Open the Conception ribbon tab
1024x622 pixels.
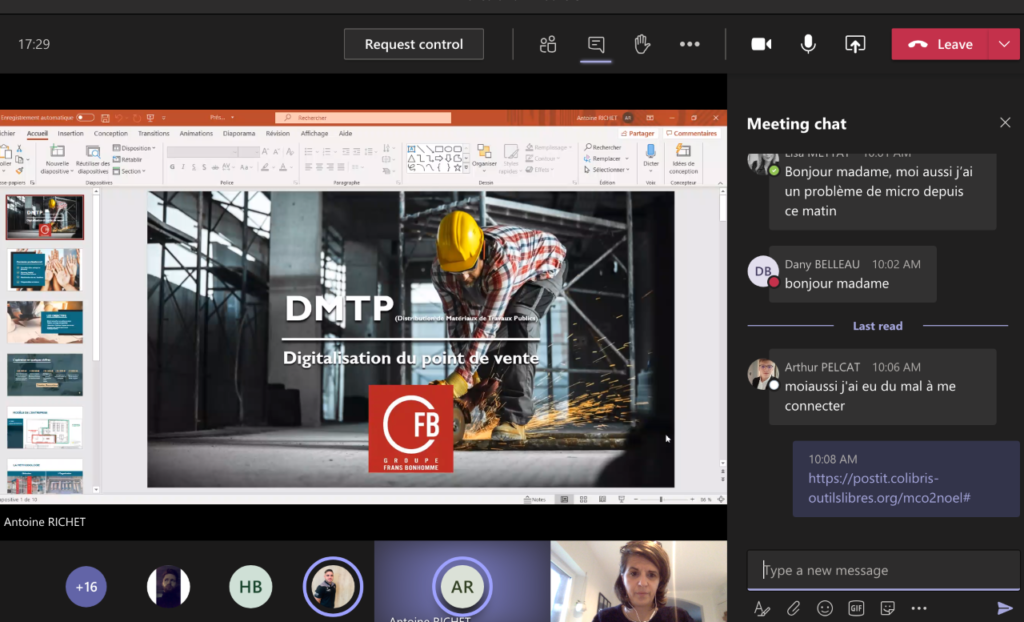coord(111,133)
